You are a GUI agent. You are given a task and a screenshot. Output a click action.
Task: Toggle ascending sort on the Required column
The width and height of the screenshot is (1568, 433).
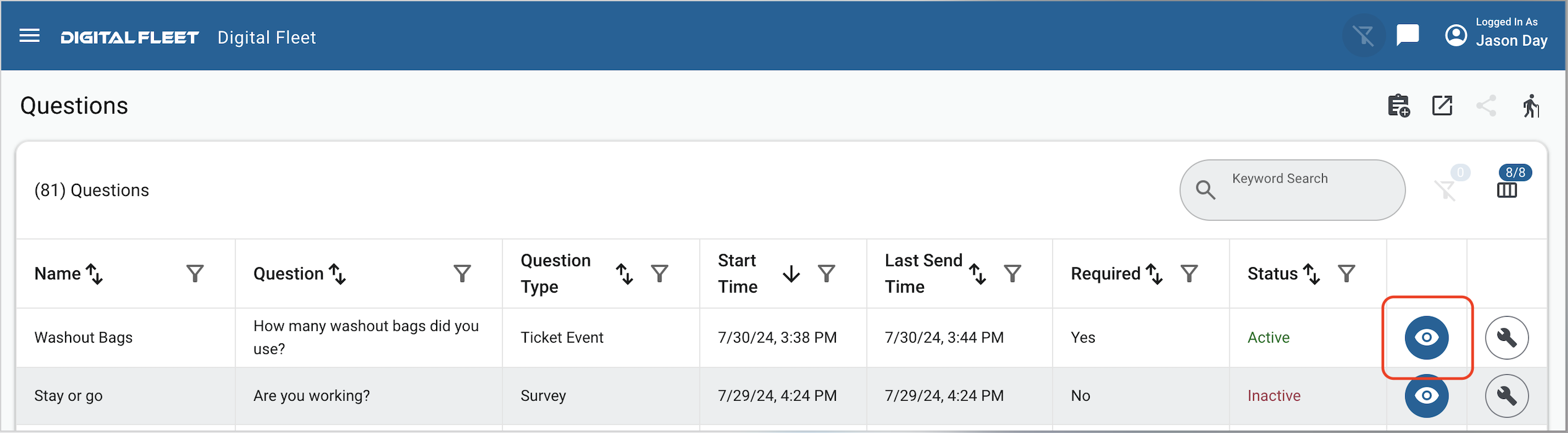tap(1154, 273)
